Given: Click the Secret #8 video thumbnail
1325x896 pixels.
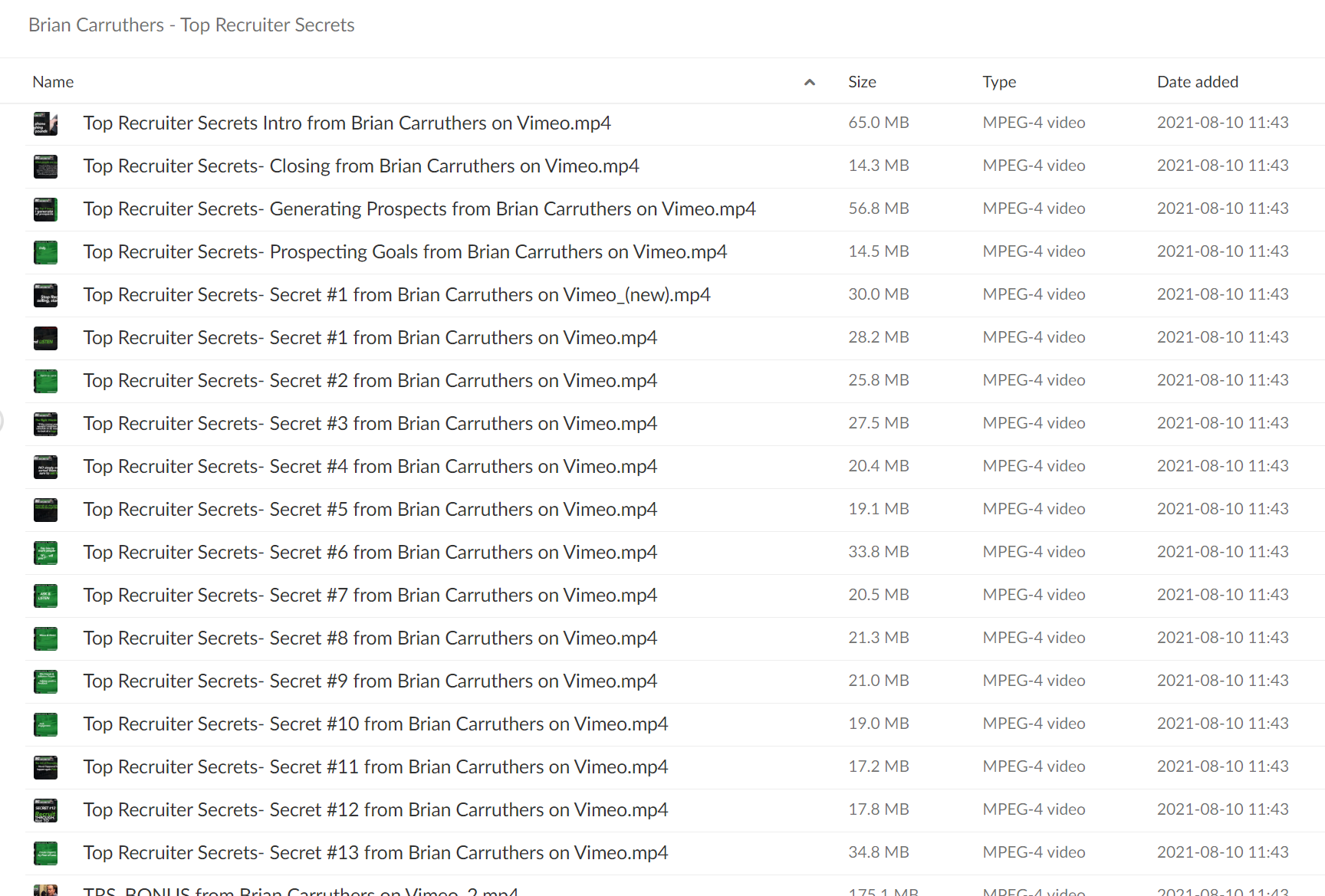Looking at the screenshot, I should click(45, 638).
